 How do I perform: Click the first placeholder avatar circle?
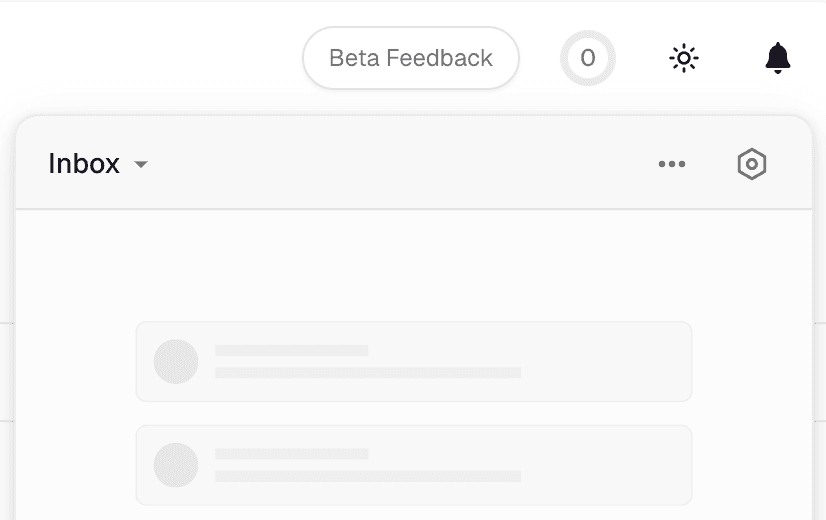pyautogui.click(x=176, y=361)
